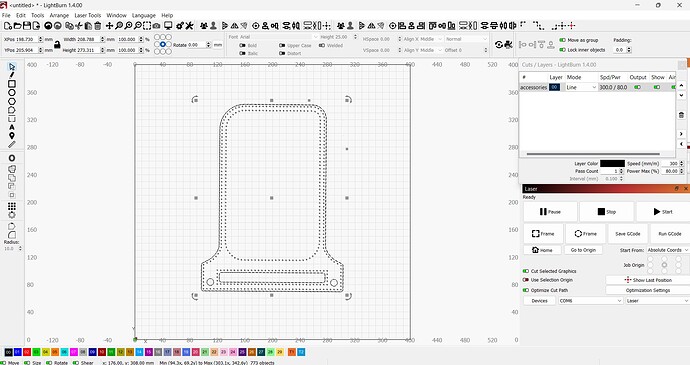Delete layer using Cuts panel trash icon
The width and height of the screenshot is (690, 365).
click(x=681, y=115)
